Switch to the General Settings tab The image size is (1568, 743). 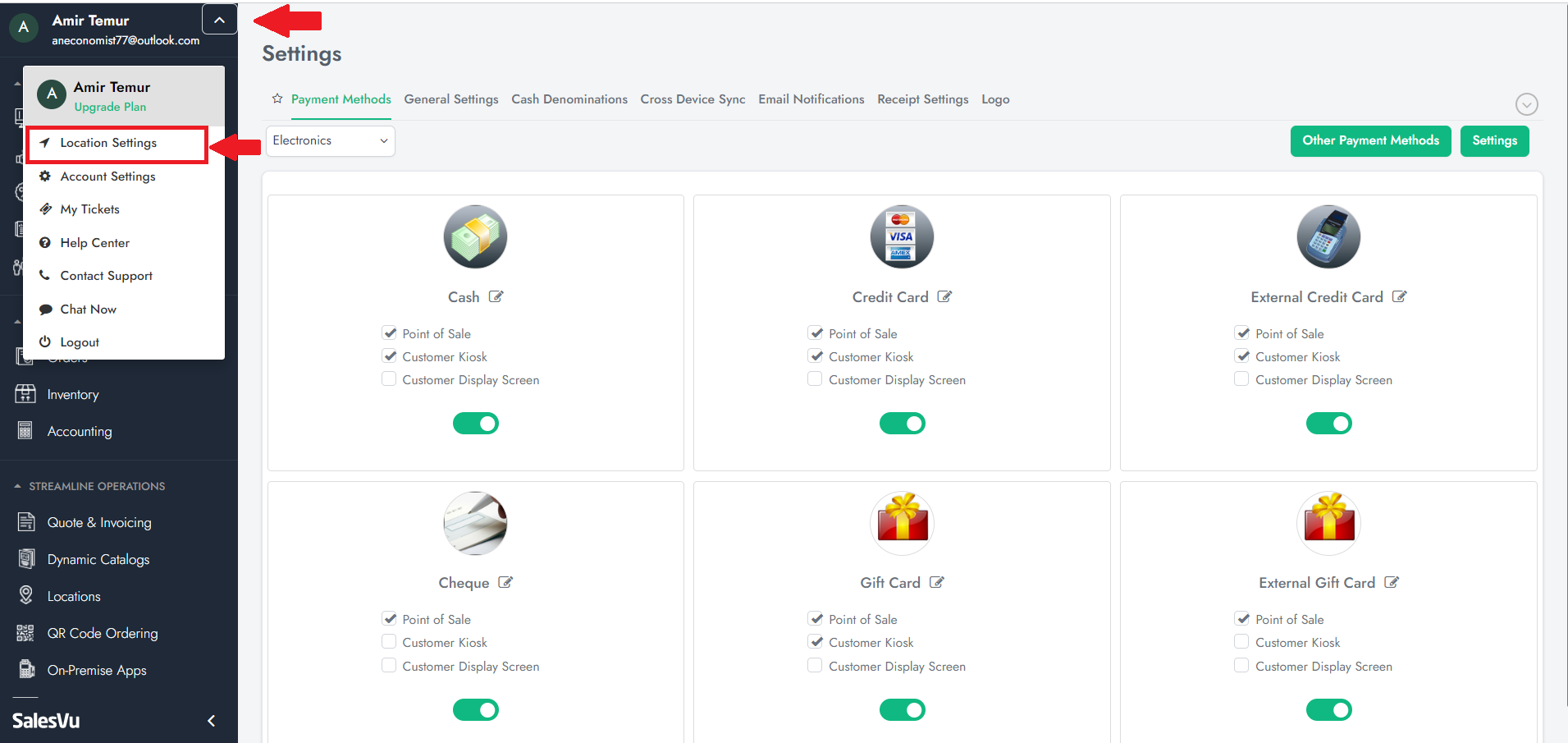point(450,99)
